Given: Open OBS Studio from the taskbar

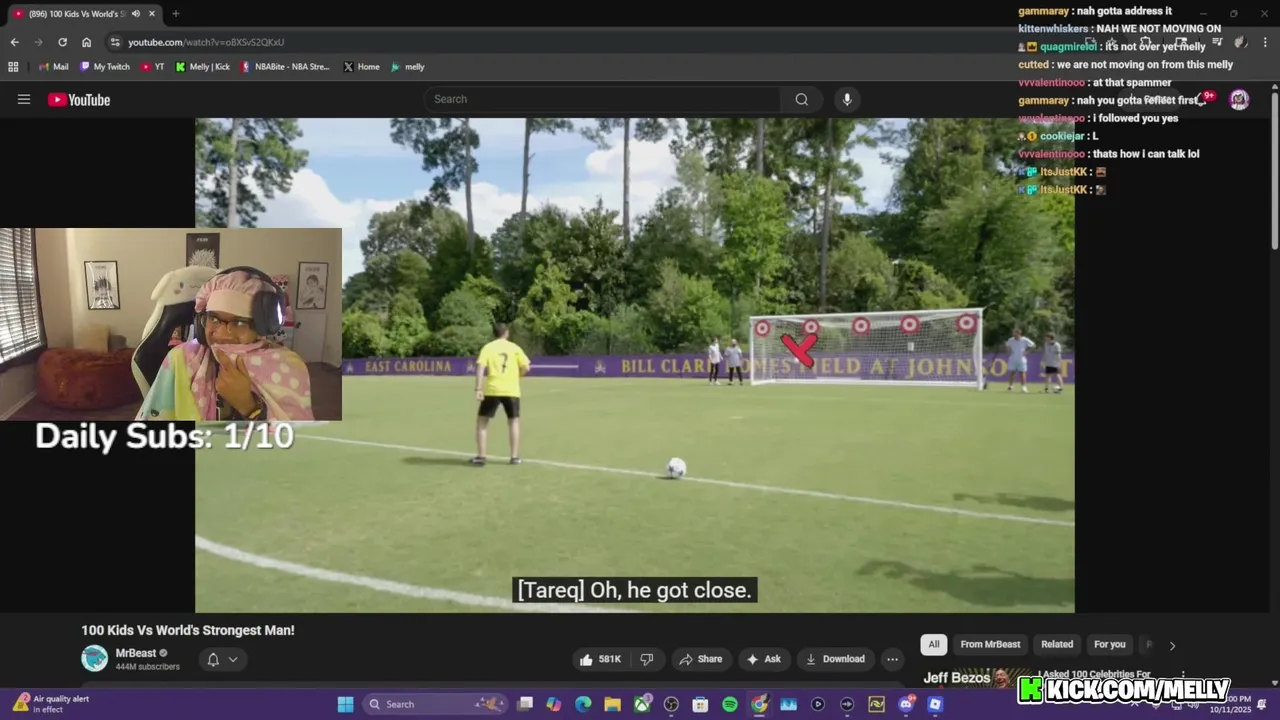Looking at the screenshot, I should 671,704.
